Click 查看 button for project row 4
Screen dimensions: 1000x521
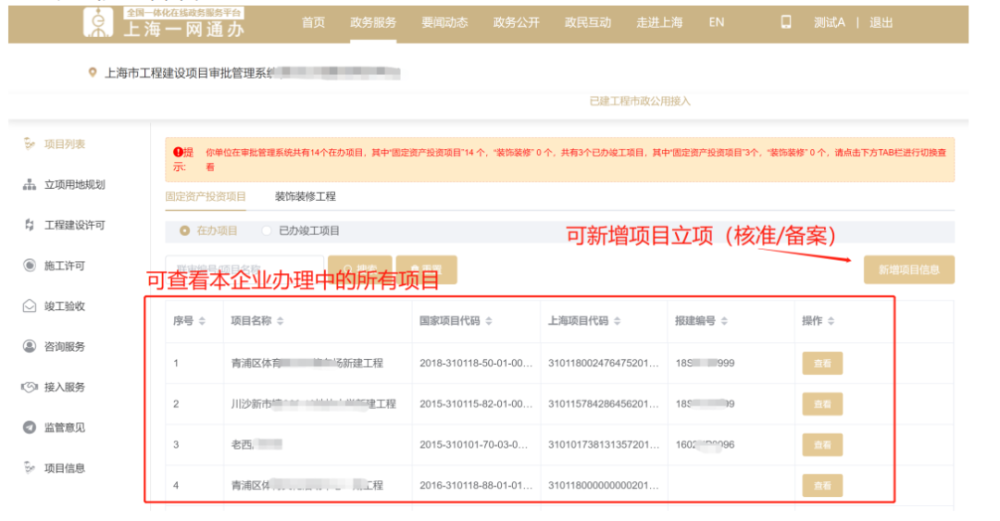click(x=822, y=486)
